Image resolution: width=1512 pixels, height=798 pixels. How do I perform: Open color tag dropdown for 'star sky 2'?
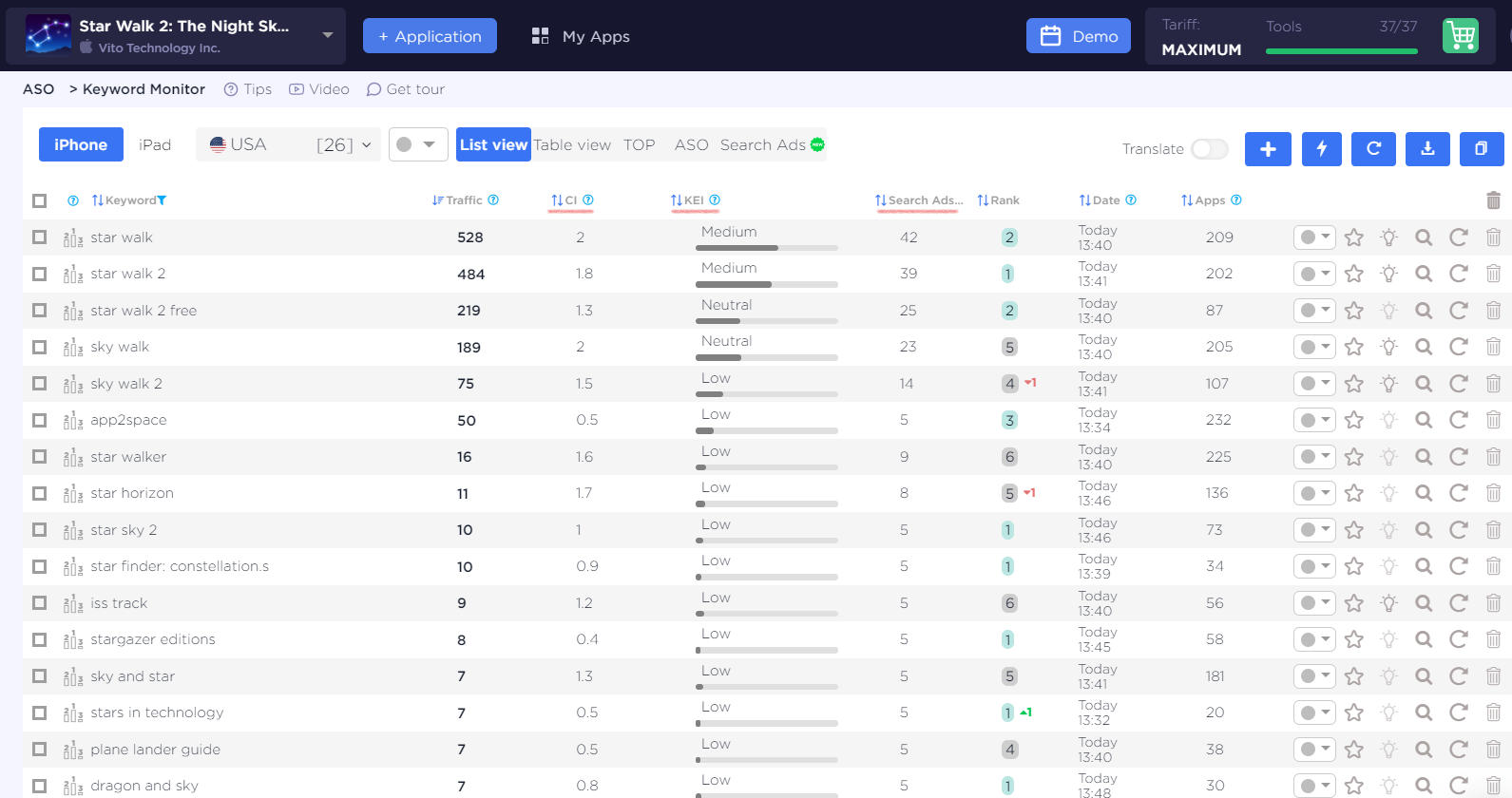[x=1314, y=530]
